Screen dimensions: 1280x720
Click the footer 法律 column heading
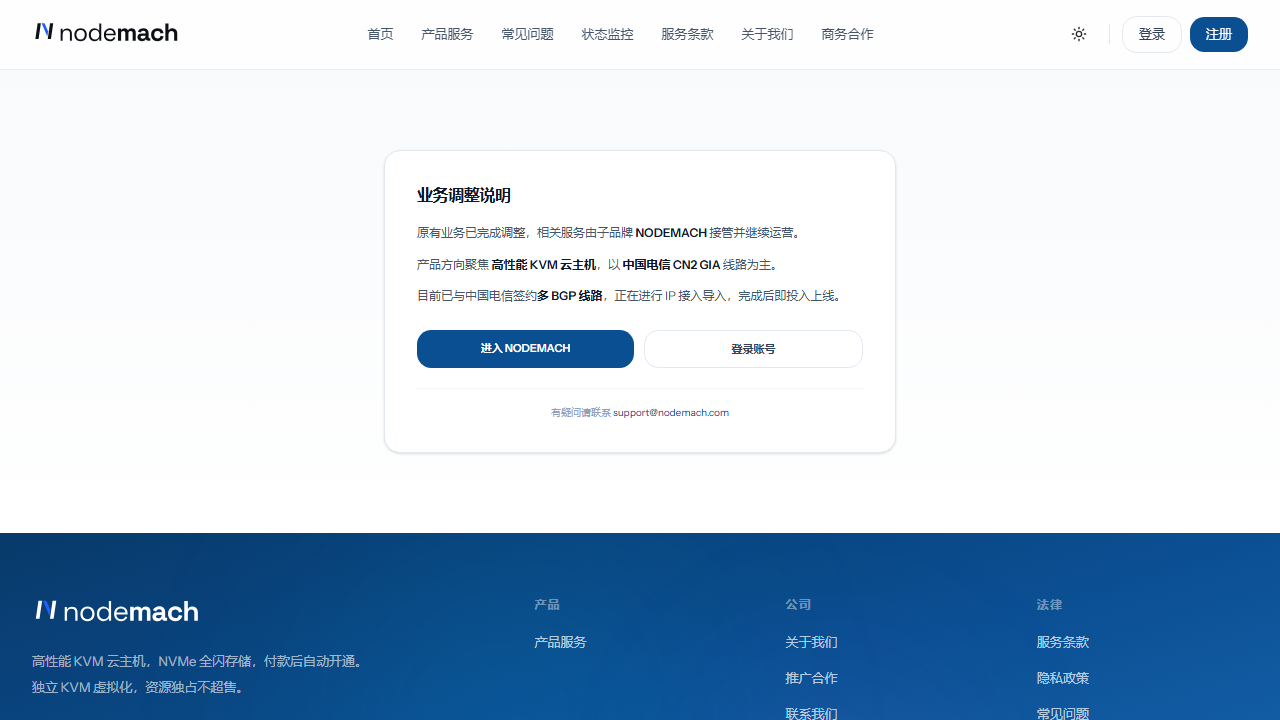coord(1050,605)
